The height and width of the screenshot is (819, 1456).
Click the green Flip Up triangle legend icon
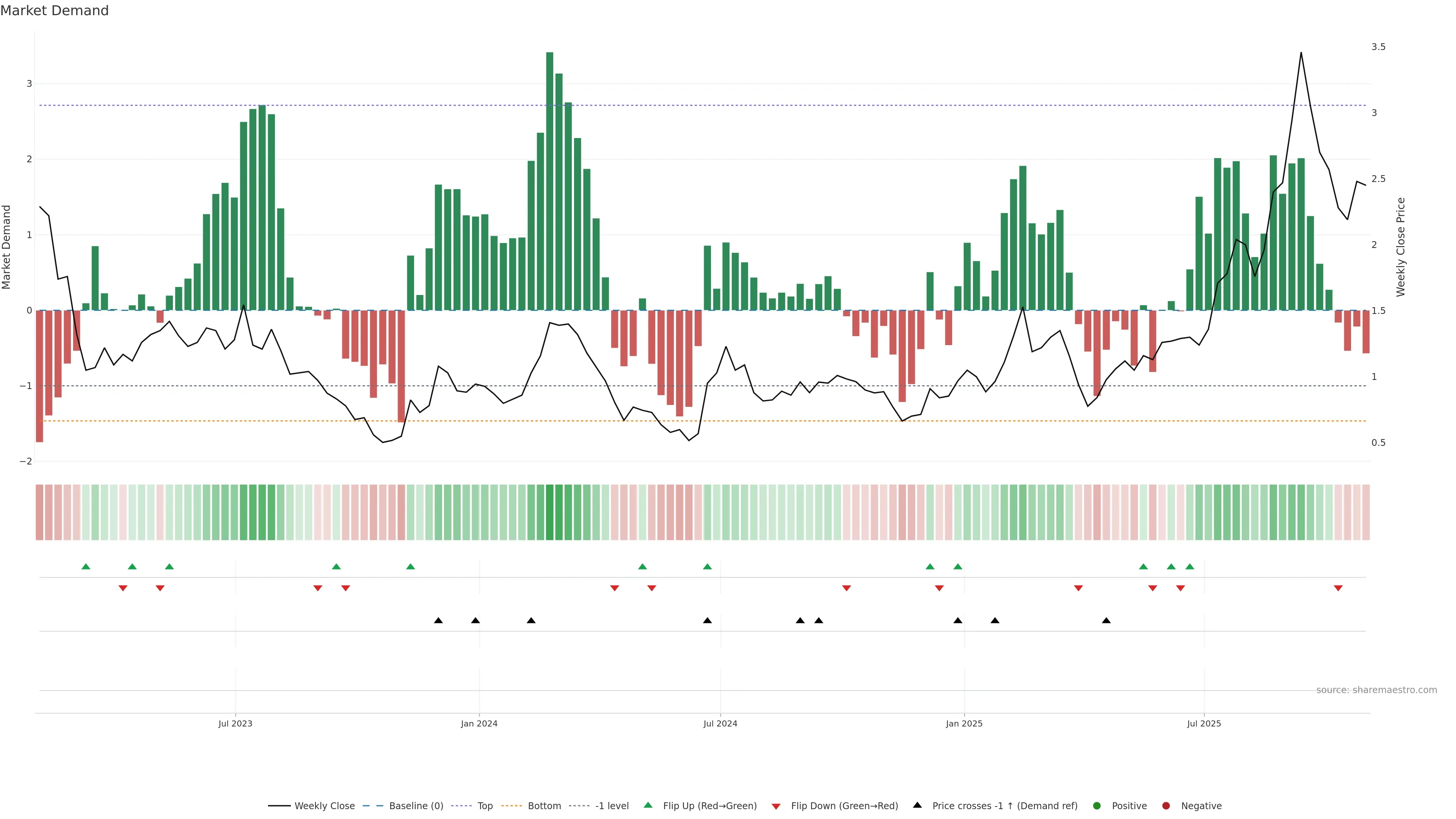pyautogui.click(x=648, y=805)
